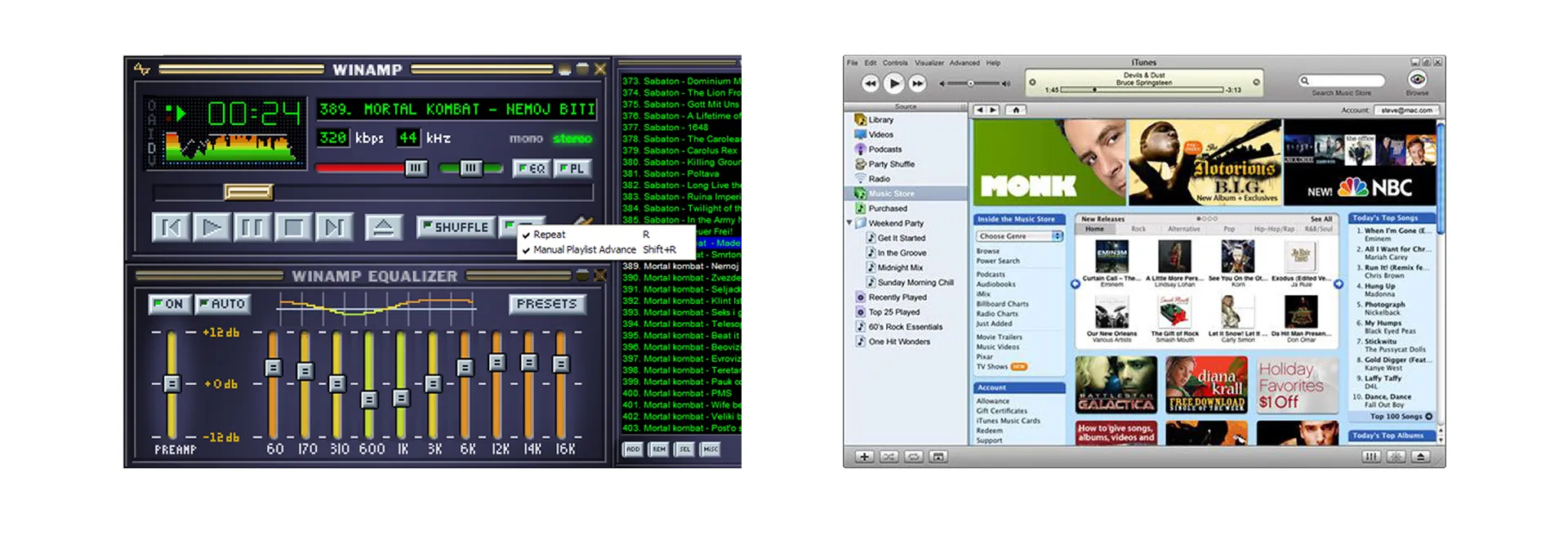Select Manual Playlist Advance menu entry
The image size is (1568, 550).
584,250
